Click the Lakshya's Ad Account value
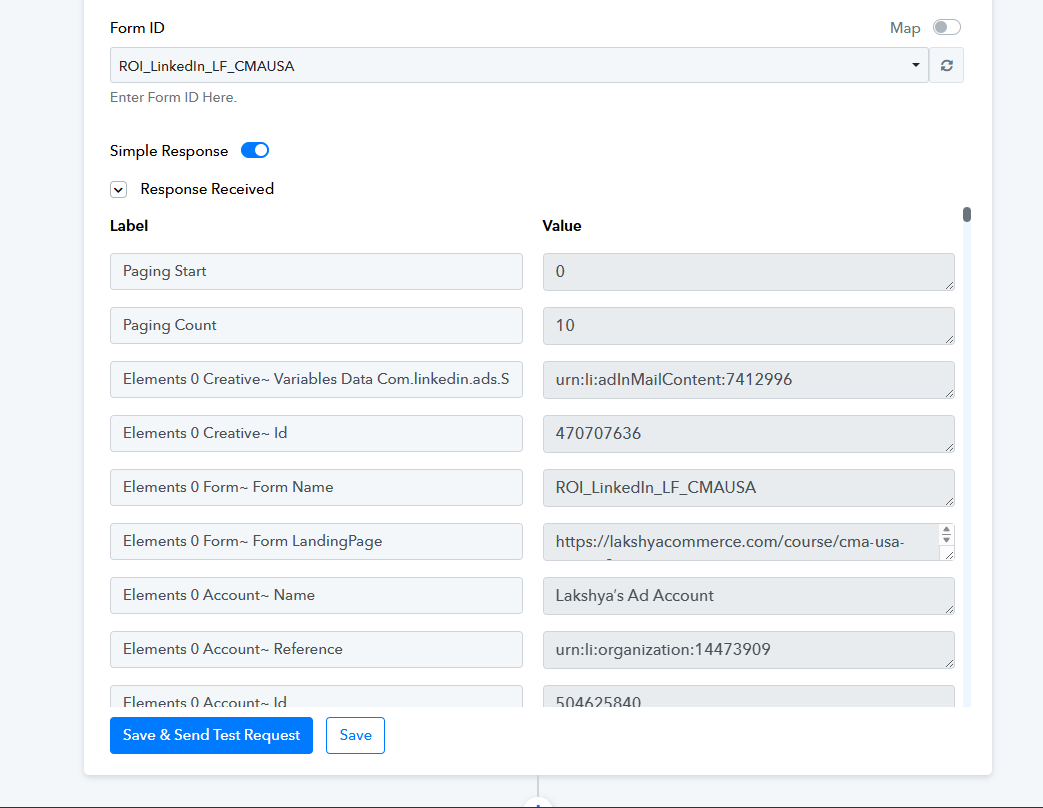Image resolution: width=1043 pixels, height=808 pixels. point(748,596)
